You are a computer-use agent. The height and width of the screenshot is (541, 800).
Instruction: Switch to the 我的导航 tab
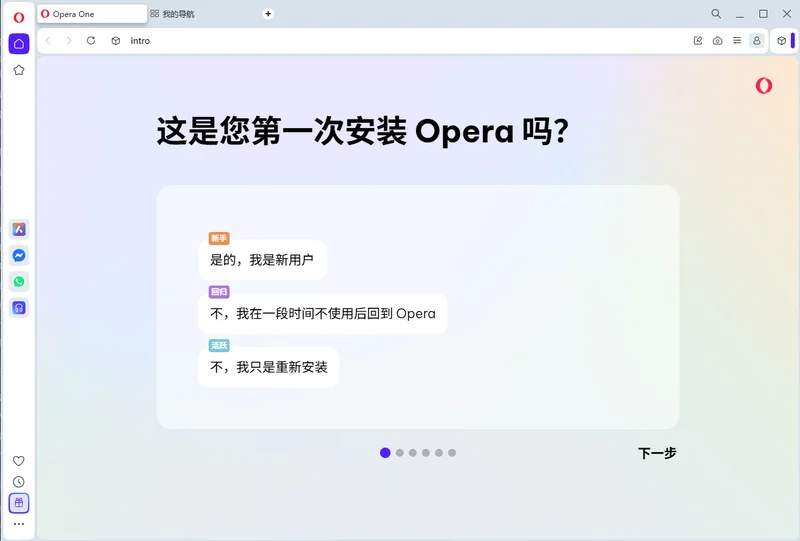[172, 14]
